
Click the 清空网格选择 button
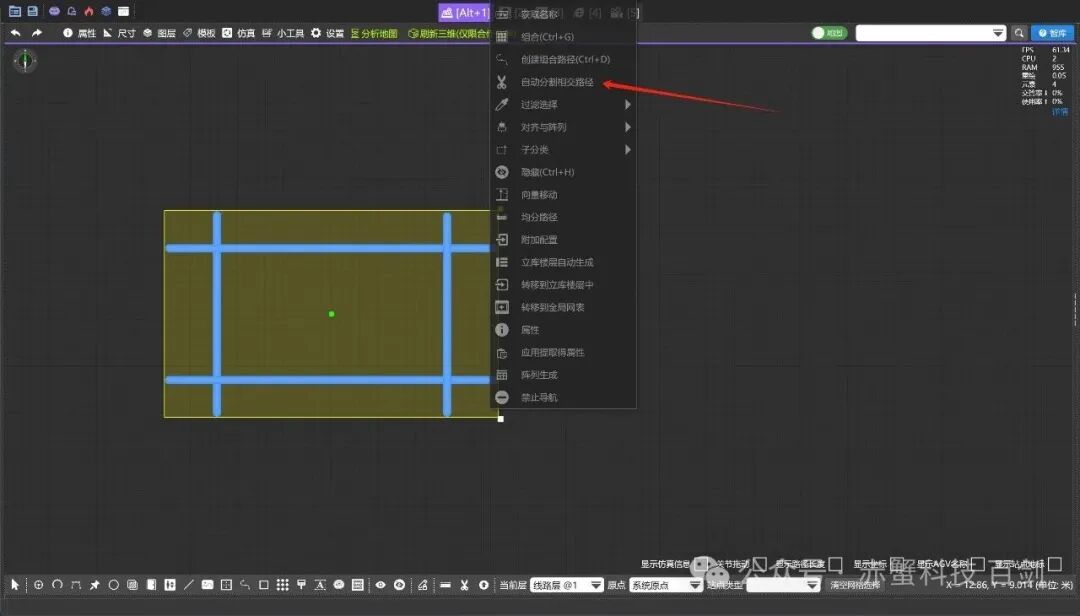(855, 585)
